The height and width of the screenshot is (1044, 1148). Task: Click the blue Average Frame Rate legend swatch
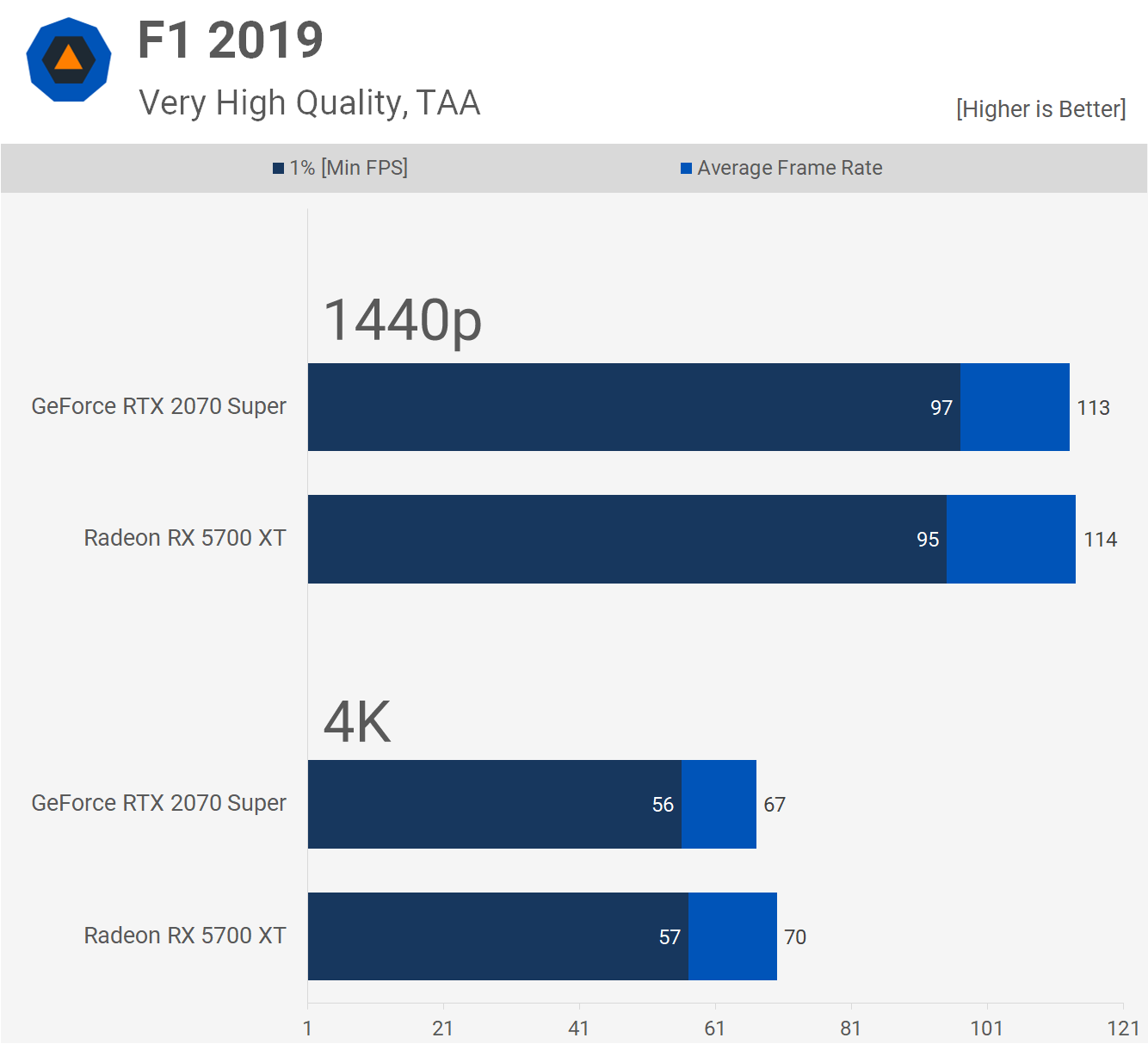click(686, 169)
